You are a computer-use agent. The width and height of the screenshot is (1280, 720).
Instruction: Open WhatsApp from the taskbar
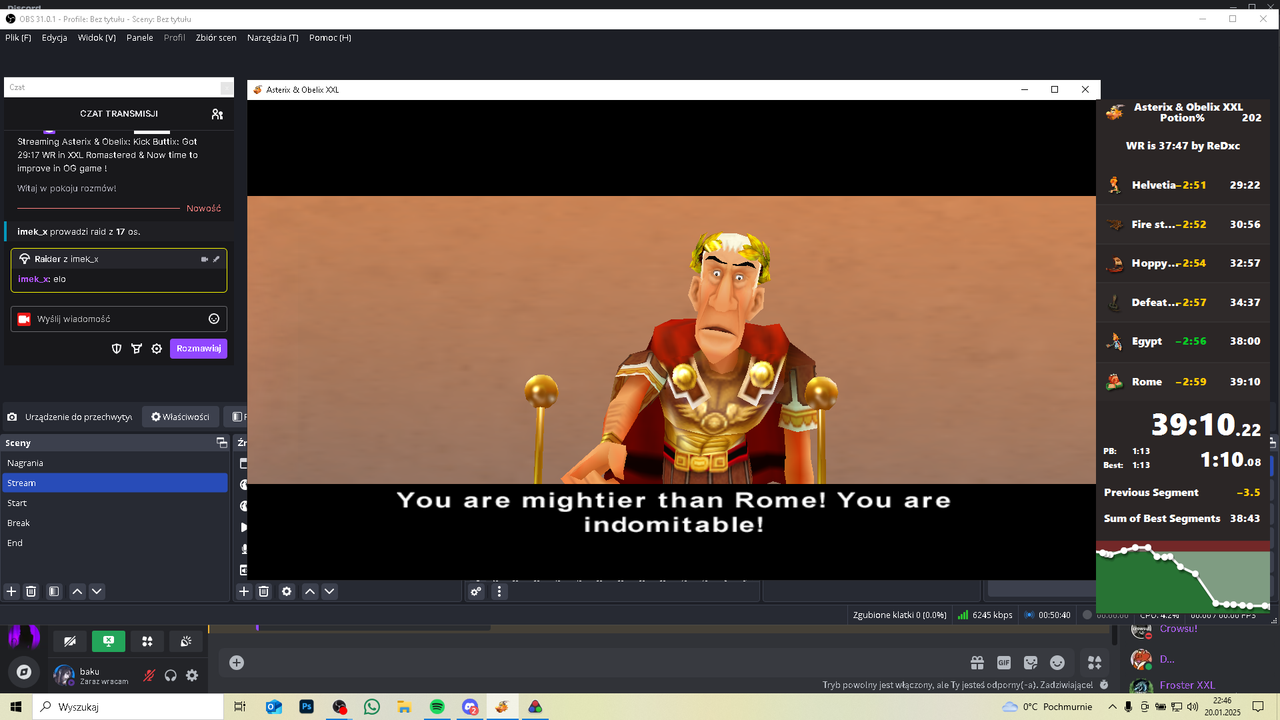click(372, 707)
